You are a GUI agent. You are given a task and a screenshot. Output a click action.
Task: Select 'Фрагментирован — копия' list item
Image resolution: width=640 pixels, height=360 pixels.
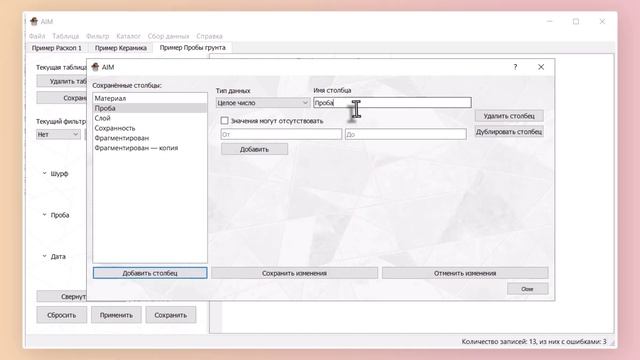(x=150, y=148)
